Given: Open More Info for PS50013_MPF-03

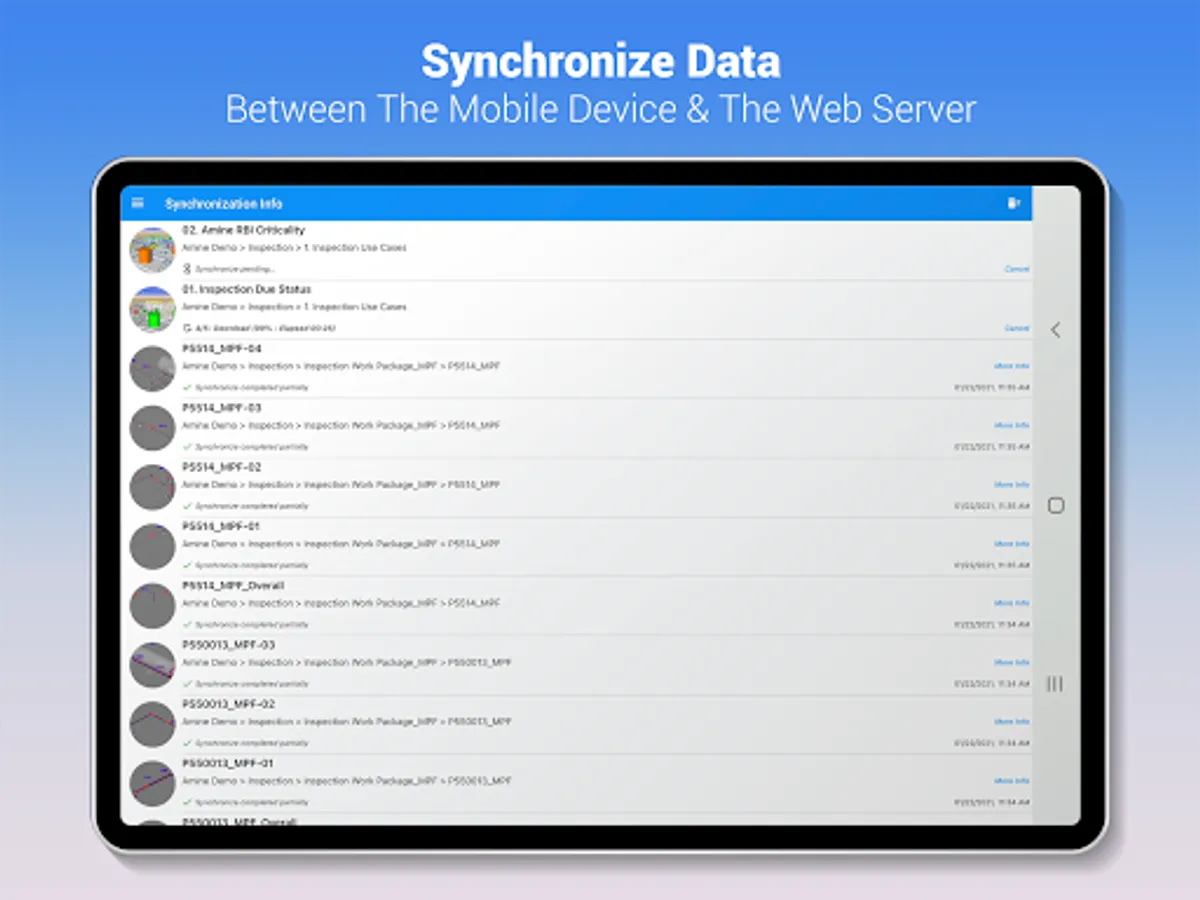Looking at the screenshot, I should [x=1011, y=662].
